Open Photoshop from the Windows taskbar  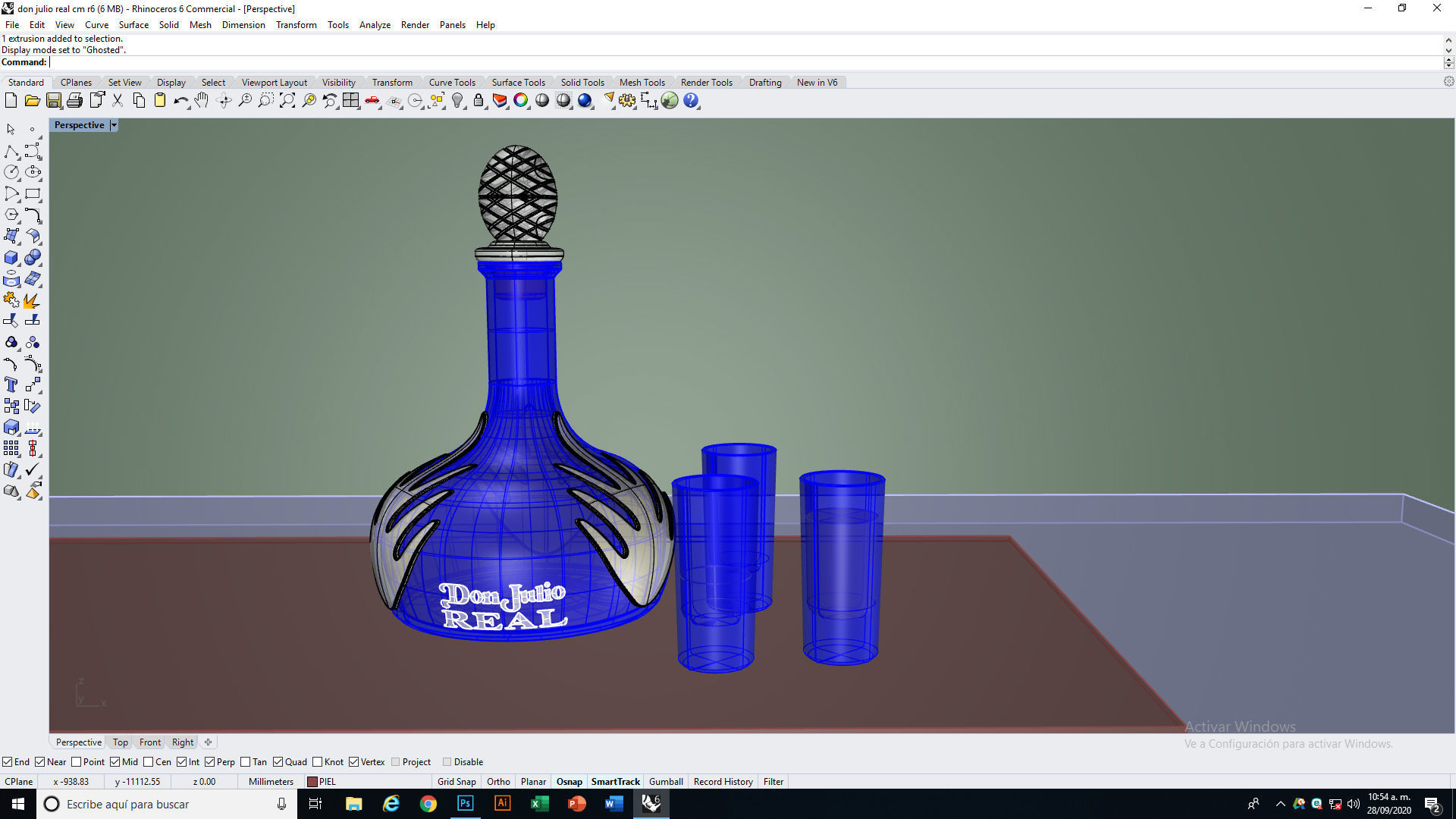465,804
